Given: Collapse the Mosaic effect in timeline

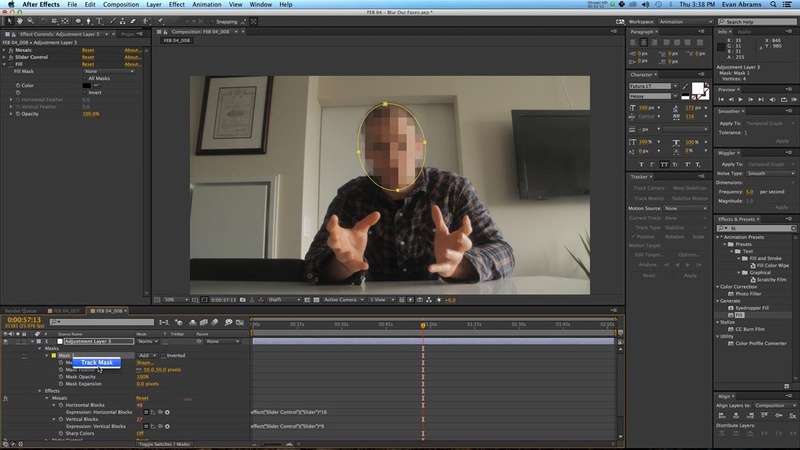Looking at the screenshot, I should (x=46, y=398).
